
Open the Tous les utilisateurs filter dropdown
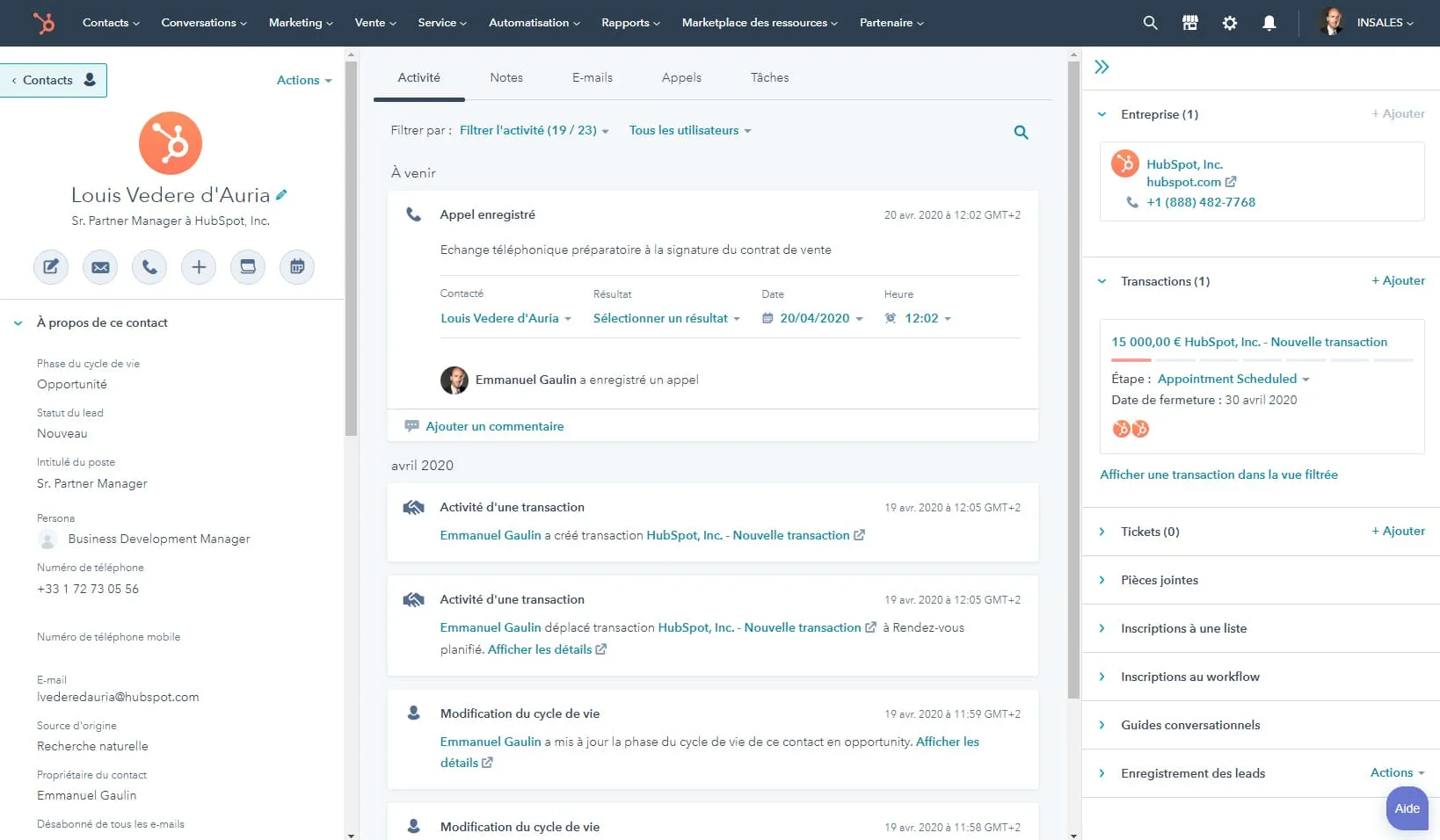point(689,130)
